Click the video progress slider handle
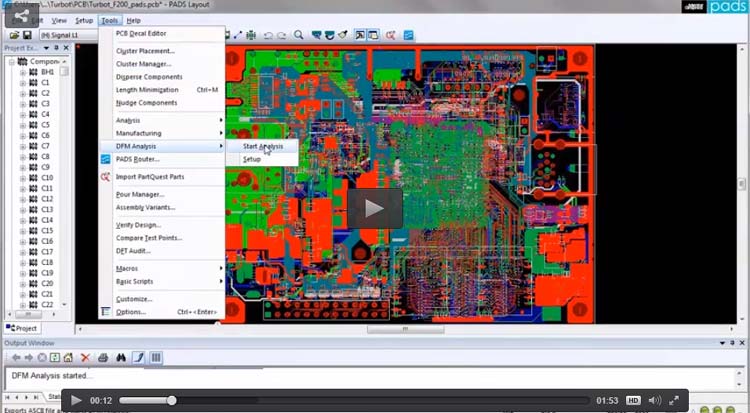The image size is (750, 413). [171, 401]
